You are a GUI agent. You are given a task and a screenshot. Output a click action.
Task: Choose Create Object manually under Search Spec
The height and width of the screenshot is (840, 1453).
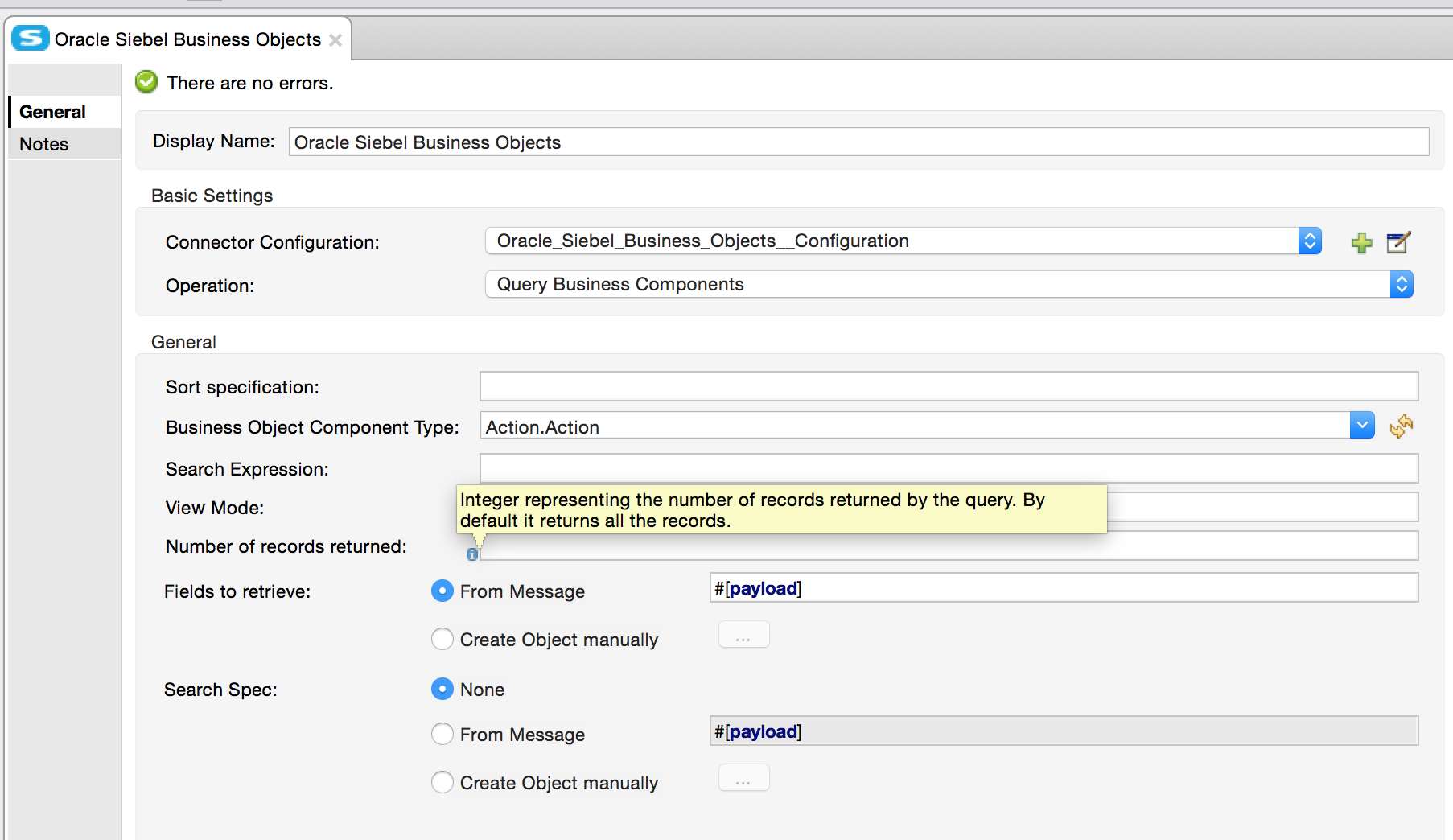(x=442, y=782)
